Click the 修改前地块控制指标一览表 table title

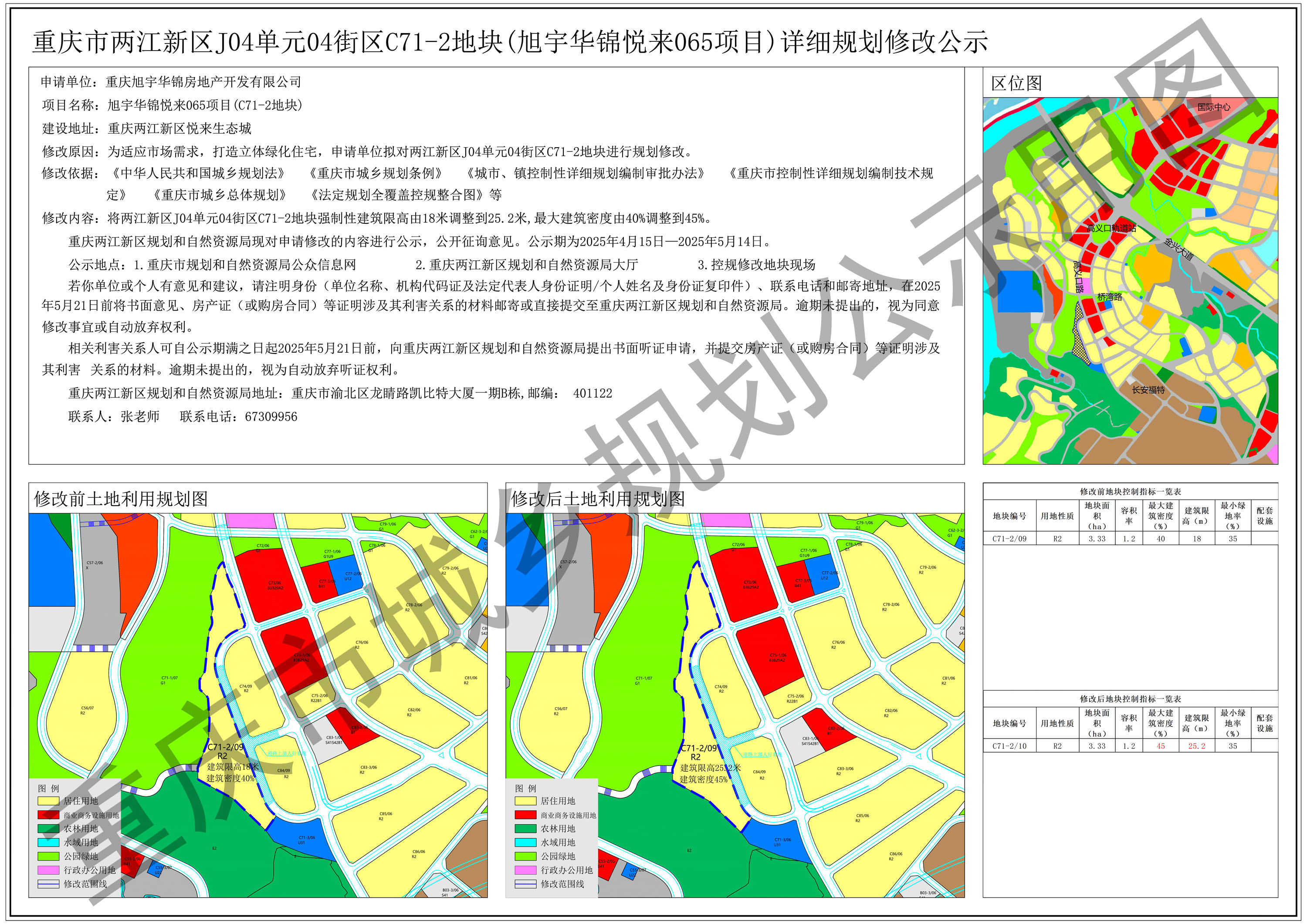pyautogui.click(x=1130, y=492)
